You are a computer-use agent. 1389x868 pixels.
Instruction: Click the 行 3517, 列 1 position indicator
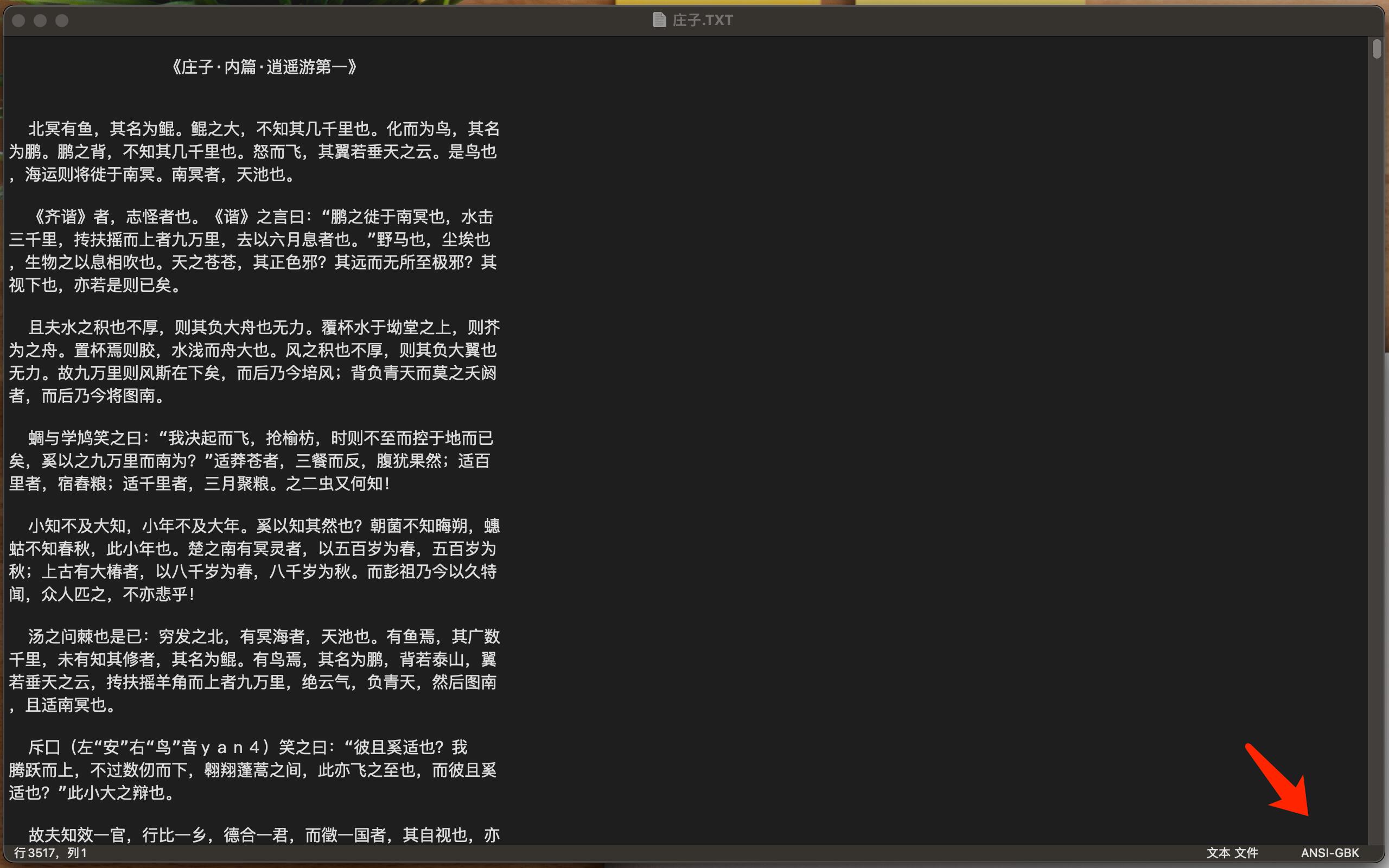pyautogui.click(x=50, y=853)
